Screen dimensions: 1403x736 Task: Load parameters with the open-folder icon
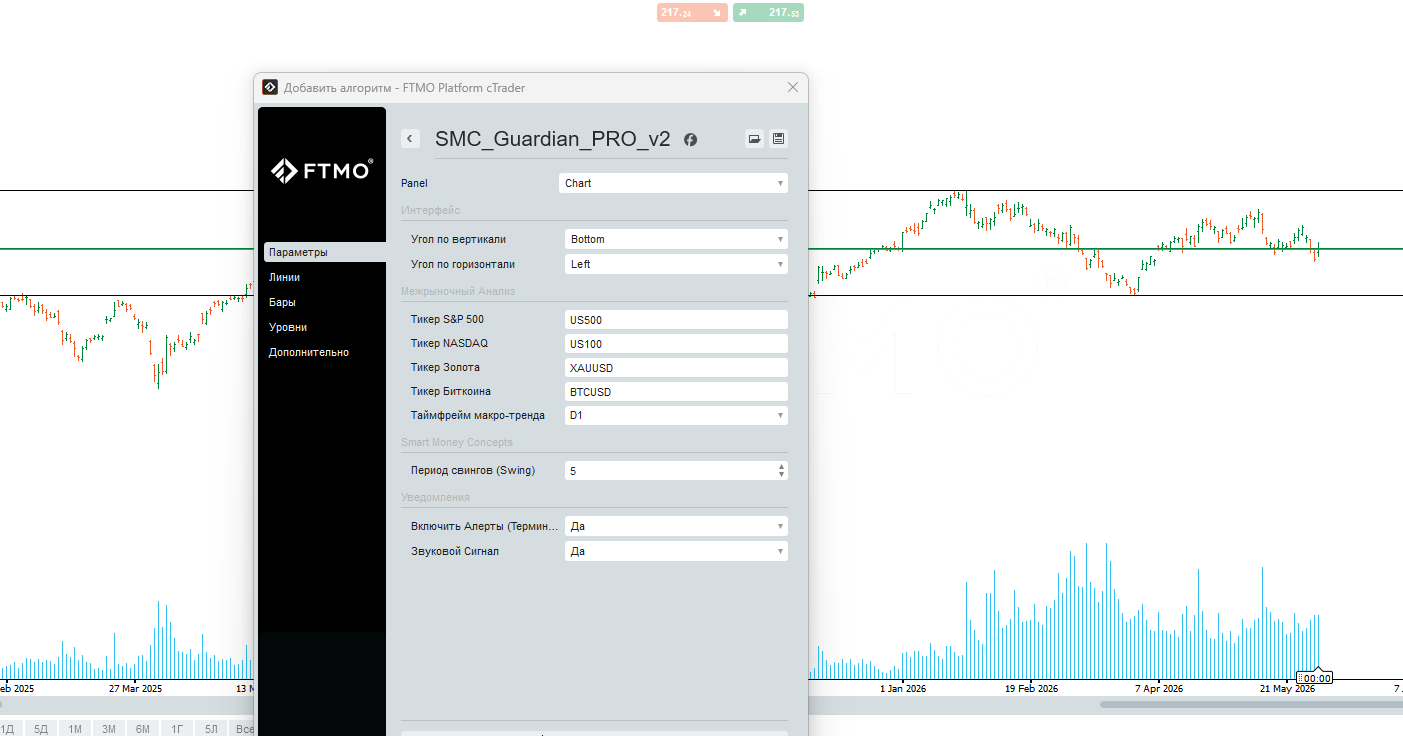pyautogui.click(x=754, y=139)
